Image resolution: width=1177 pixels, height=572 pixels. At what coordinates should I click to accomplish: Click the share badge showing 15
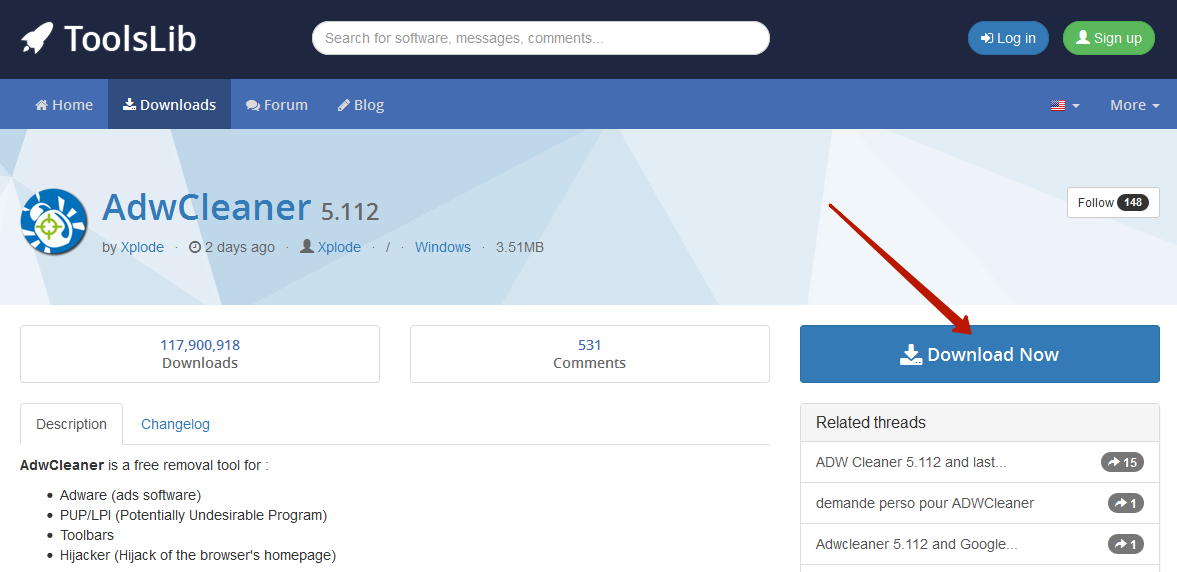(x=1122, y=462)
